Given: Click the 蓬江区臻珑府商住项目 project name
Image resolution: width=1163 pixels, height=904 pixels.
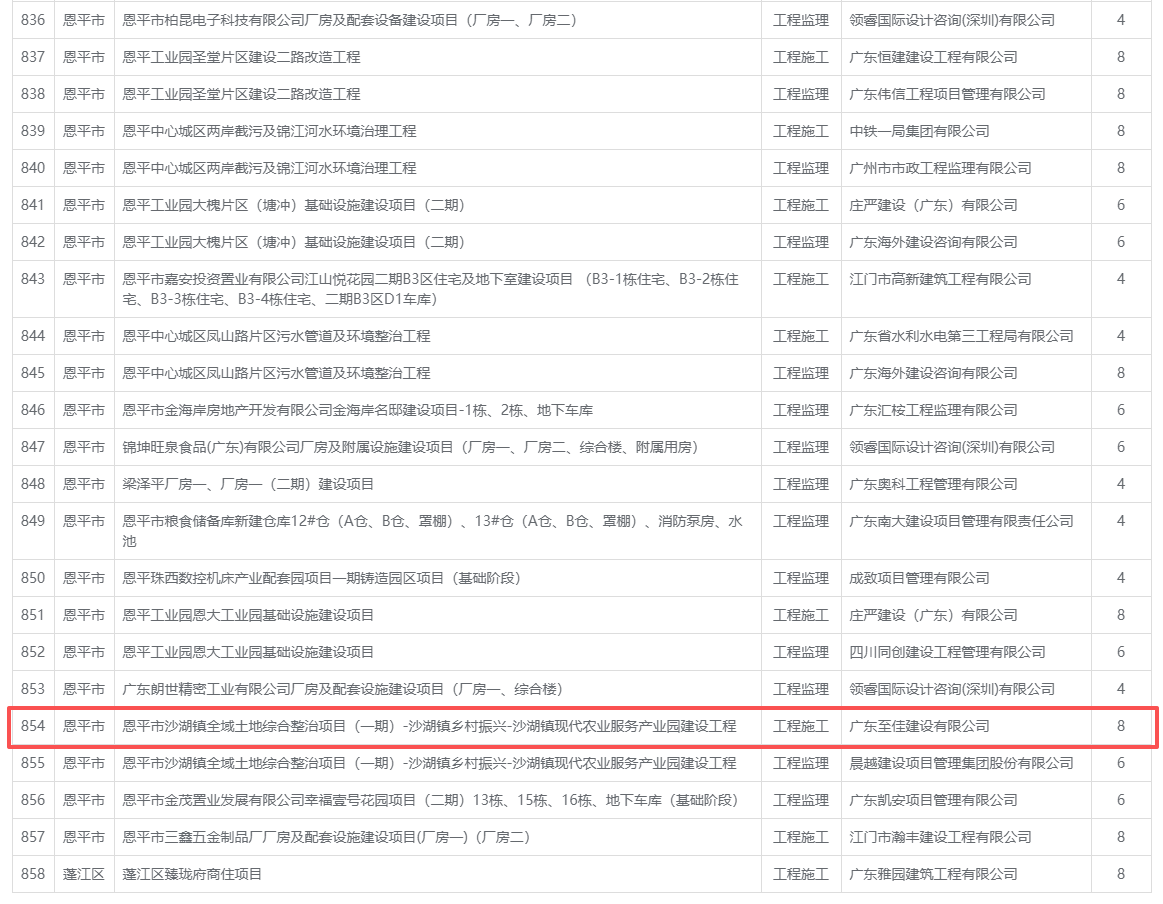Looking at the screenshot, I should tap(192, 876).
